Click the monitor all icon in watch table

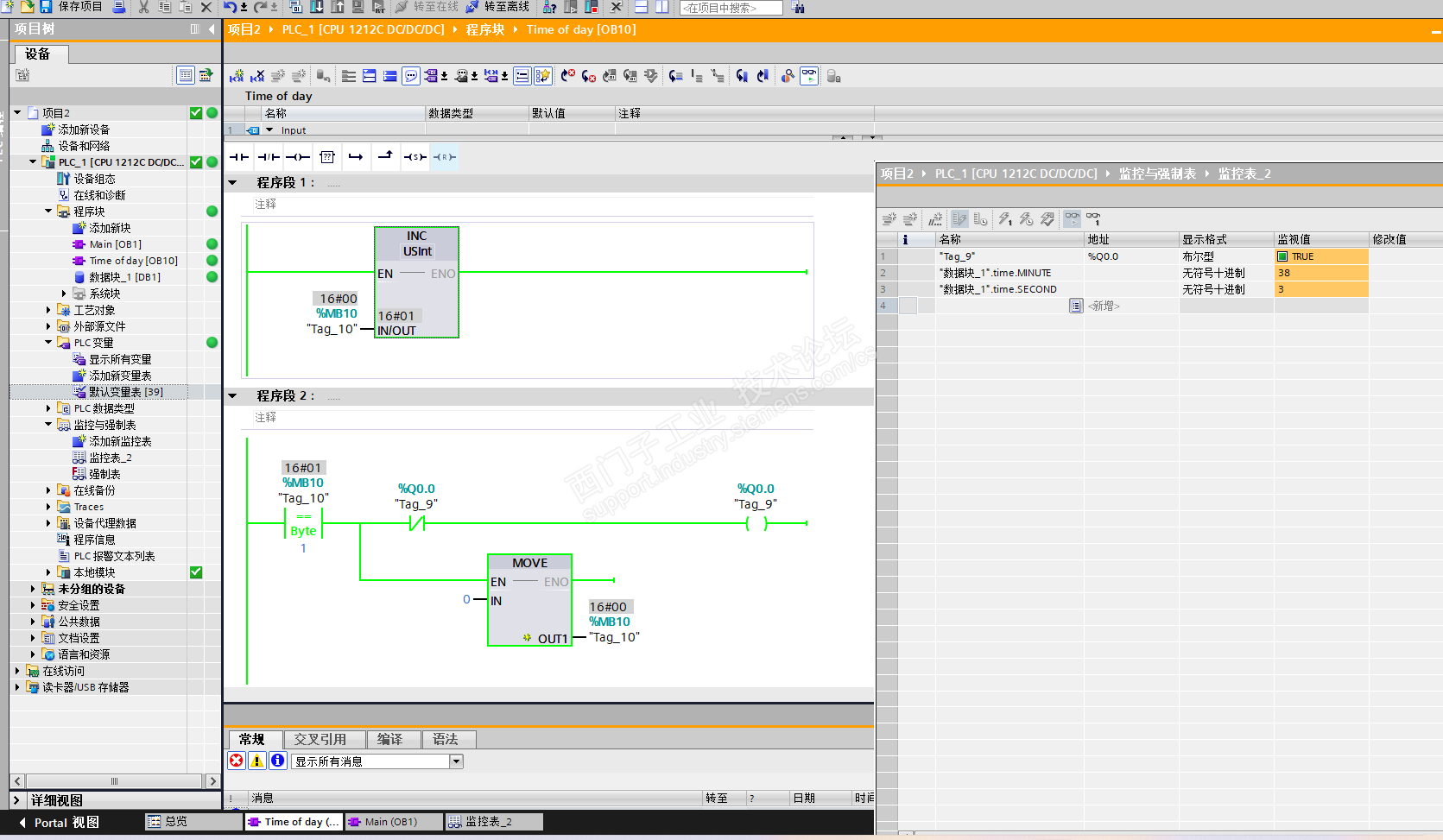tap(1072, 219)
